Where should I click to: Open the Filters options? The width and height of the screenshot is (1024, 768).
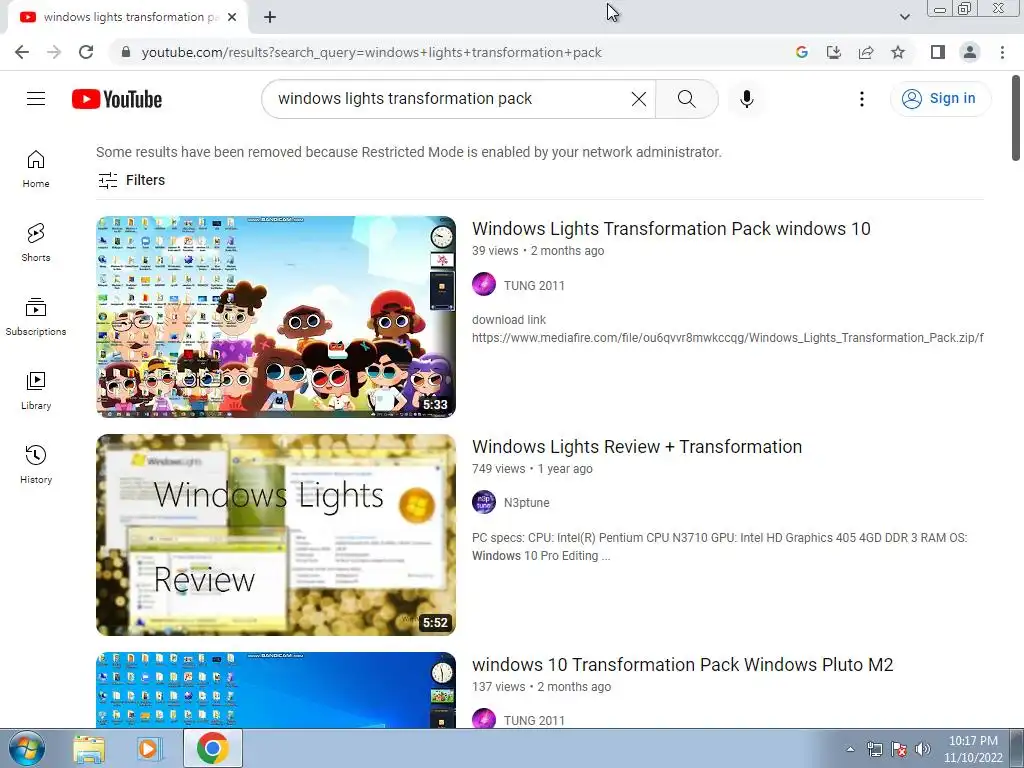click(x=131, y=180)
